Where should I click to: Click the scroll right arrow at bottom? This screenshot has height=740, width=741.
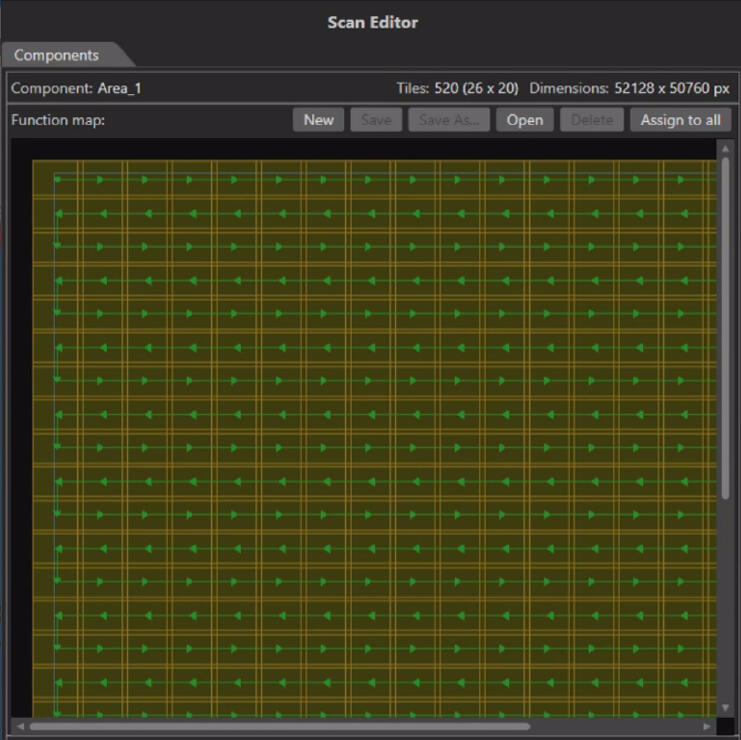[x=708, y=726]
